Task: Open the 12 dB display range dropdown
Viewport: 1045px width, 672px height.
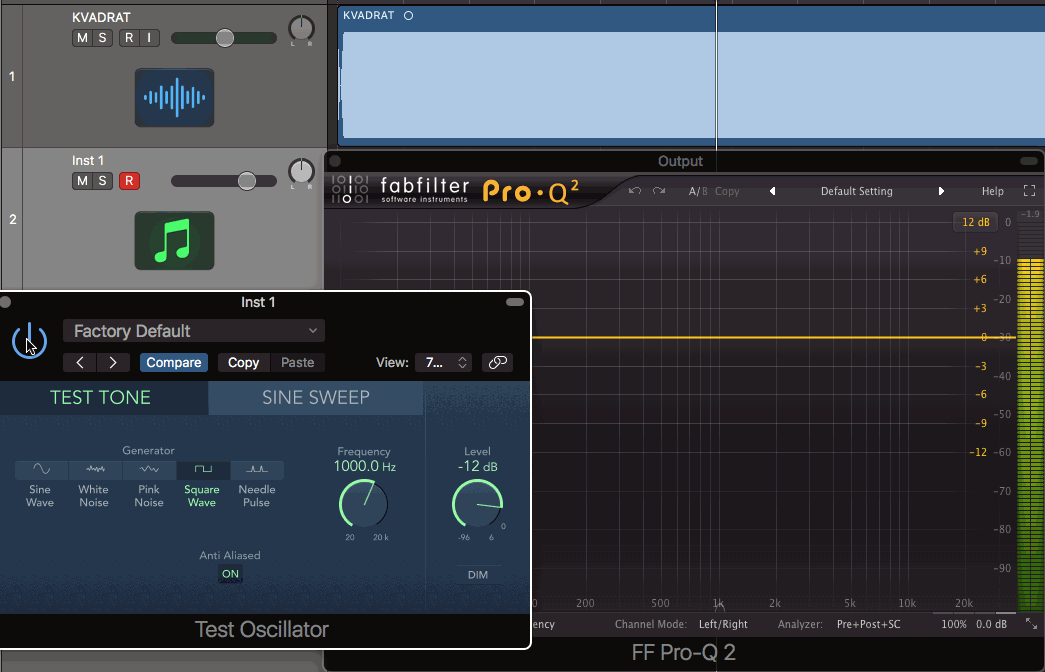Action: point(975,222)
